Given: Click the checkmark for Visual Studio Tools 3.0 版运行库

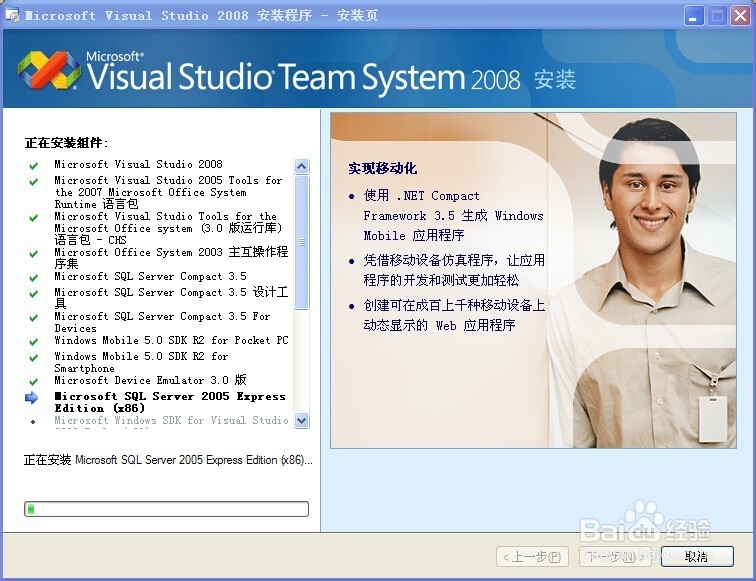Looking at the screenshot, I should coord(34,218).
